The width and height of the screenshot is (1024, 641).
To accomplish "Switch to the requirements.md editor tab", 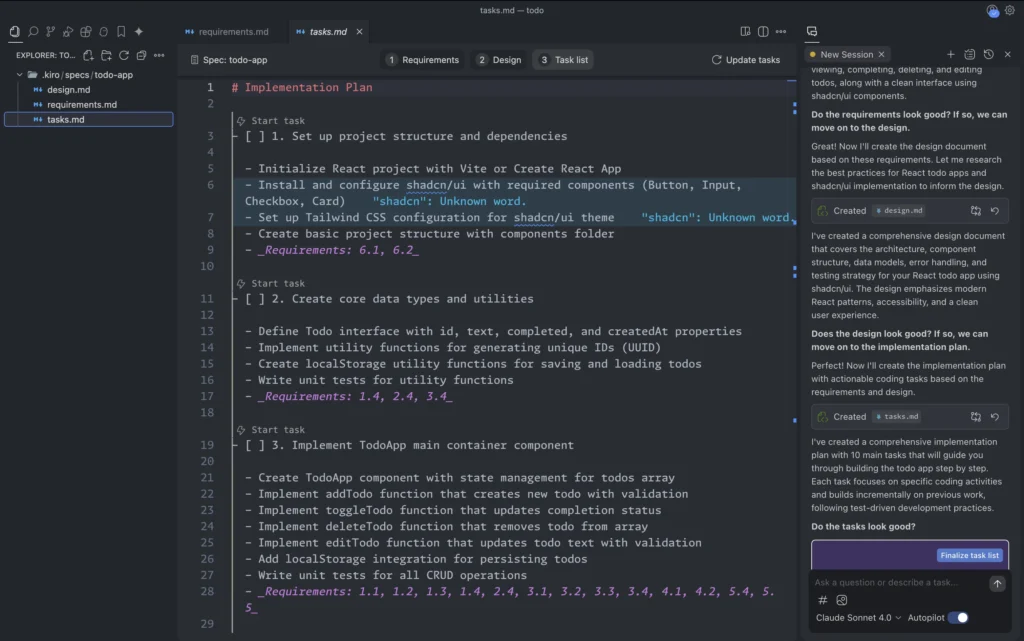I will point(227,31).
